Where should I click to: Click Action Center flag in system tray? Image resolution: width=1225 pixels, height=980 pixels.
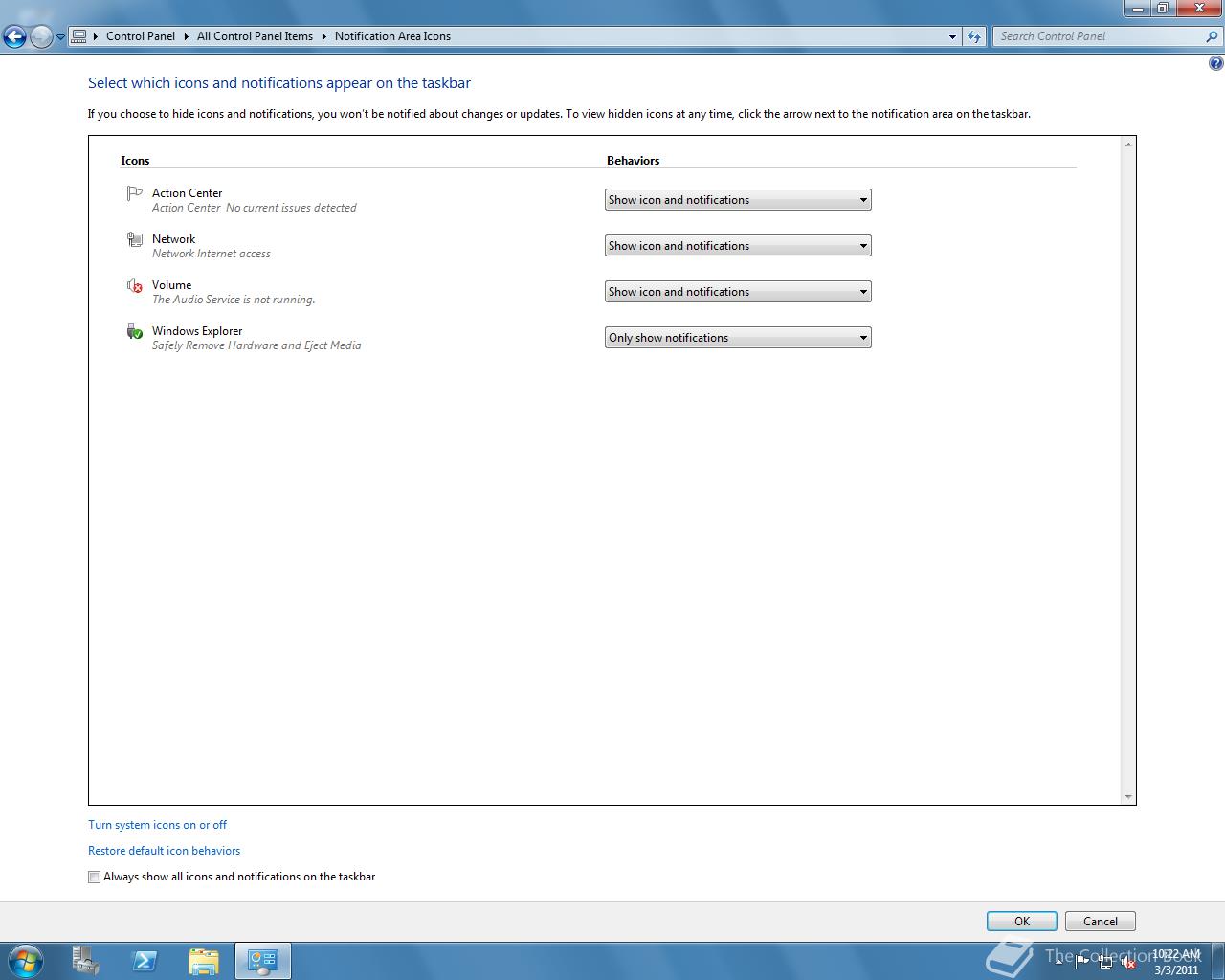point(1082,963)
